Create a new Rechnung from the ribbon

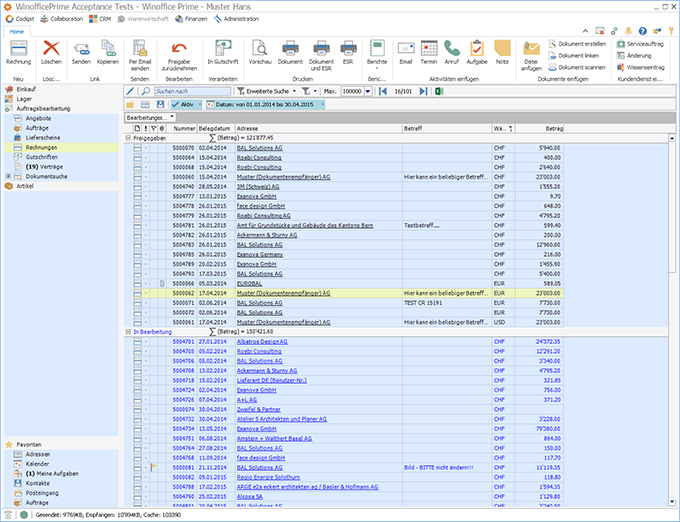point(19,52)
